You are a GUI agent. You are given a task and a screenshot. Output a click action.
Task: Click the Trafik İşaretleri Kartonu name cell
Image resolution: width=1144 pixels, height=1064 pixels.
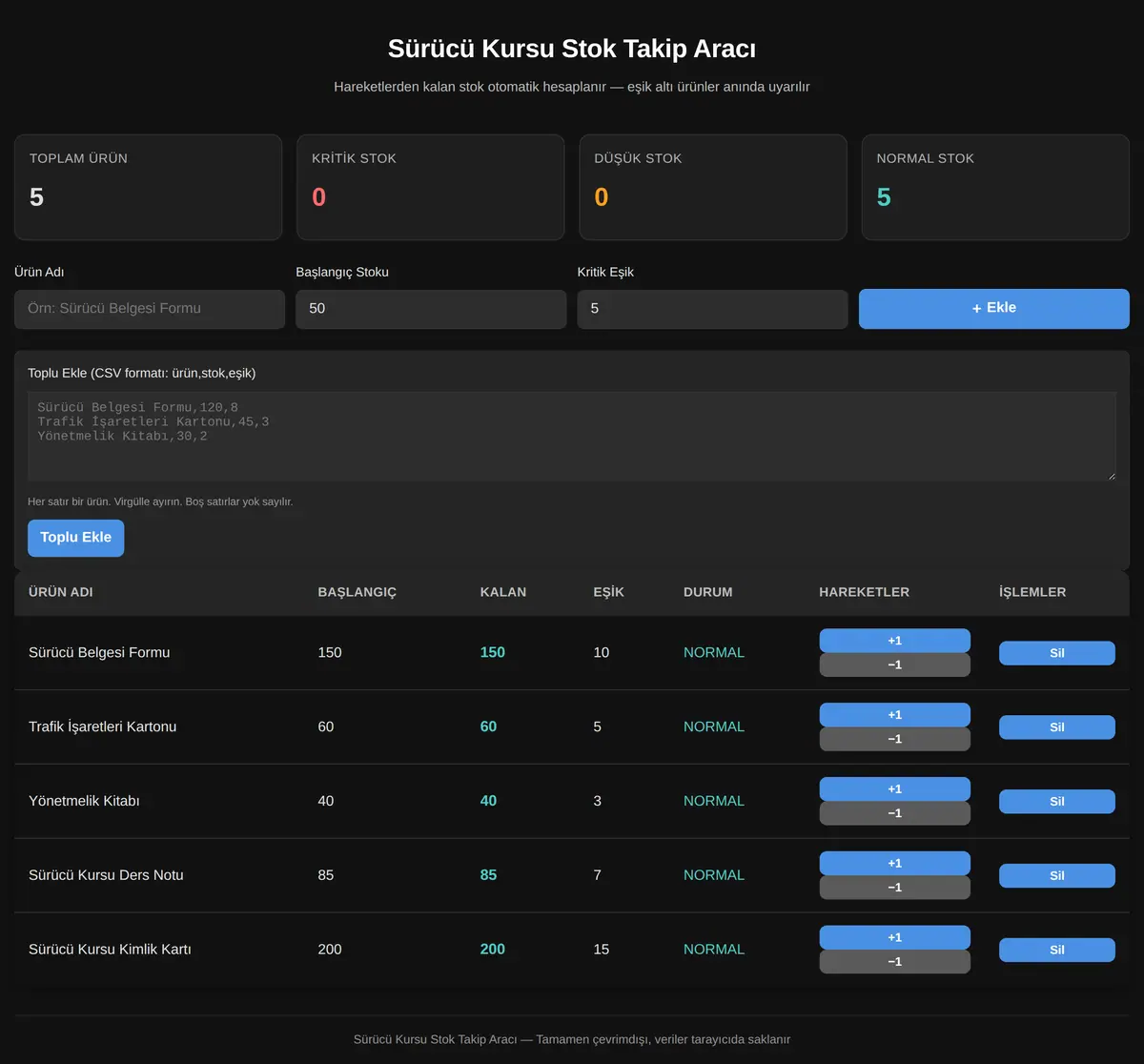point(103,727)
